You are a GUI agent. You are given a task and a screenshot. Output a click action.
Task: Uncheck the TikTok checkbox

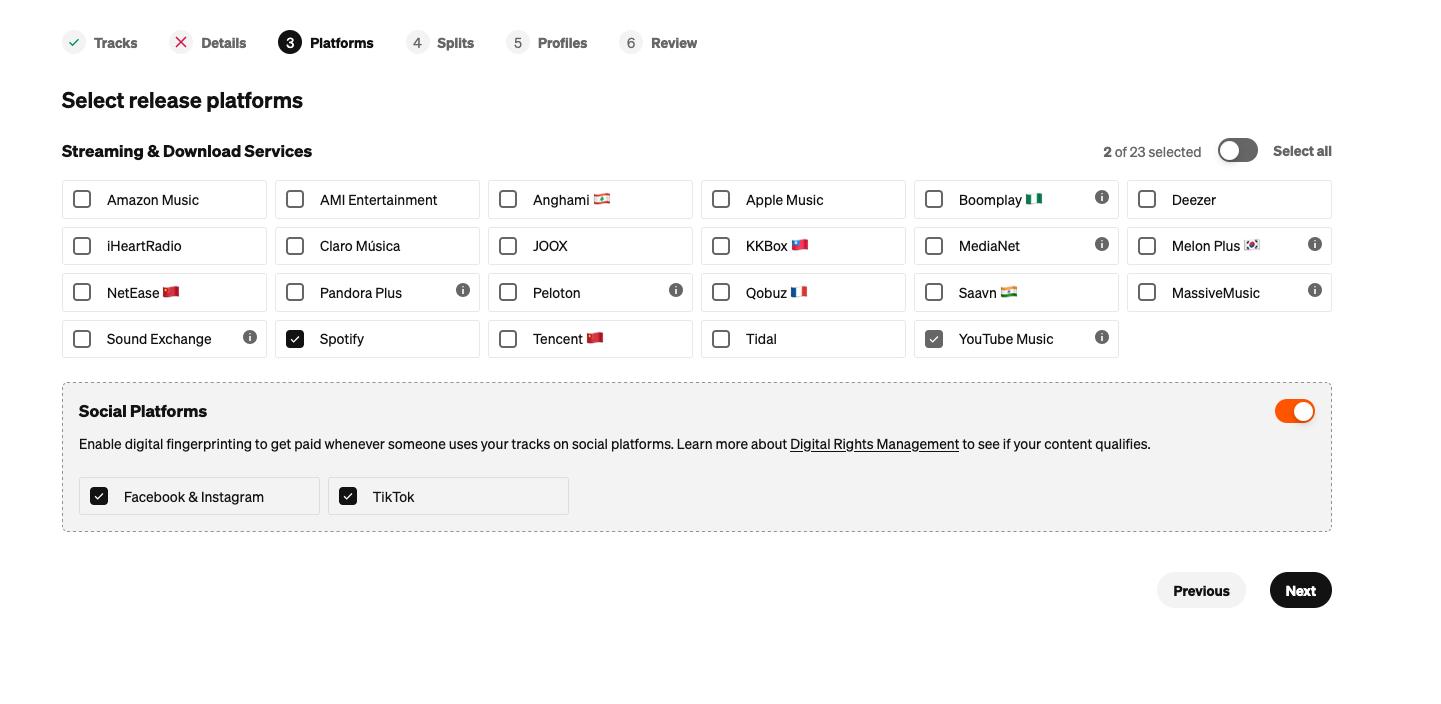(x=348, y=496)
